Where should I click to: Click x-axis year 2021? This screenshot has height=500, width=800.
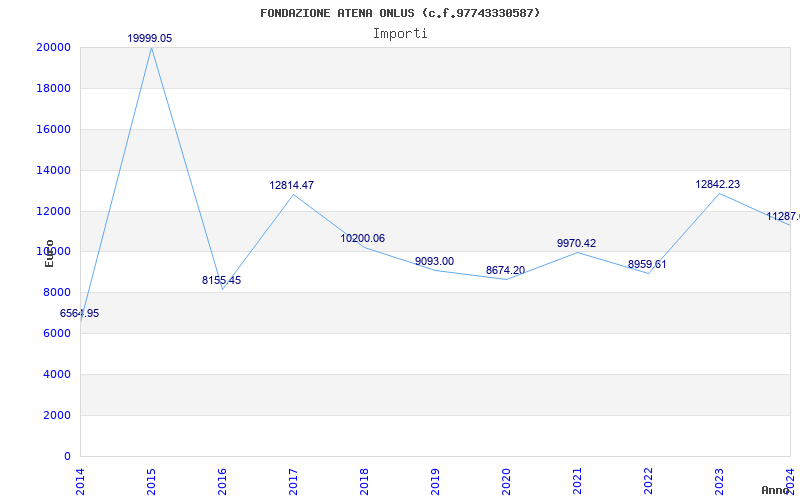pyautogui.click(x=577, y=481)
